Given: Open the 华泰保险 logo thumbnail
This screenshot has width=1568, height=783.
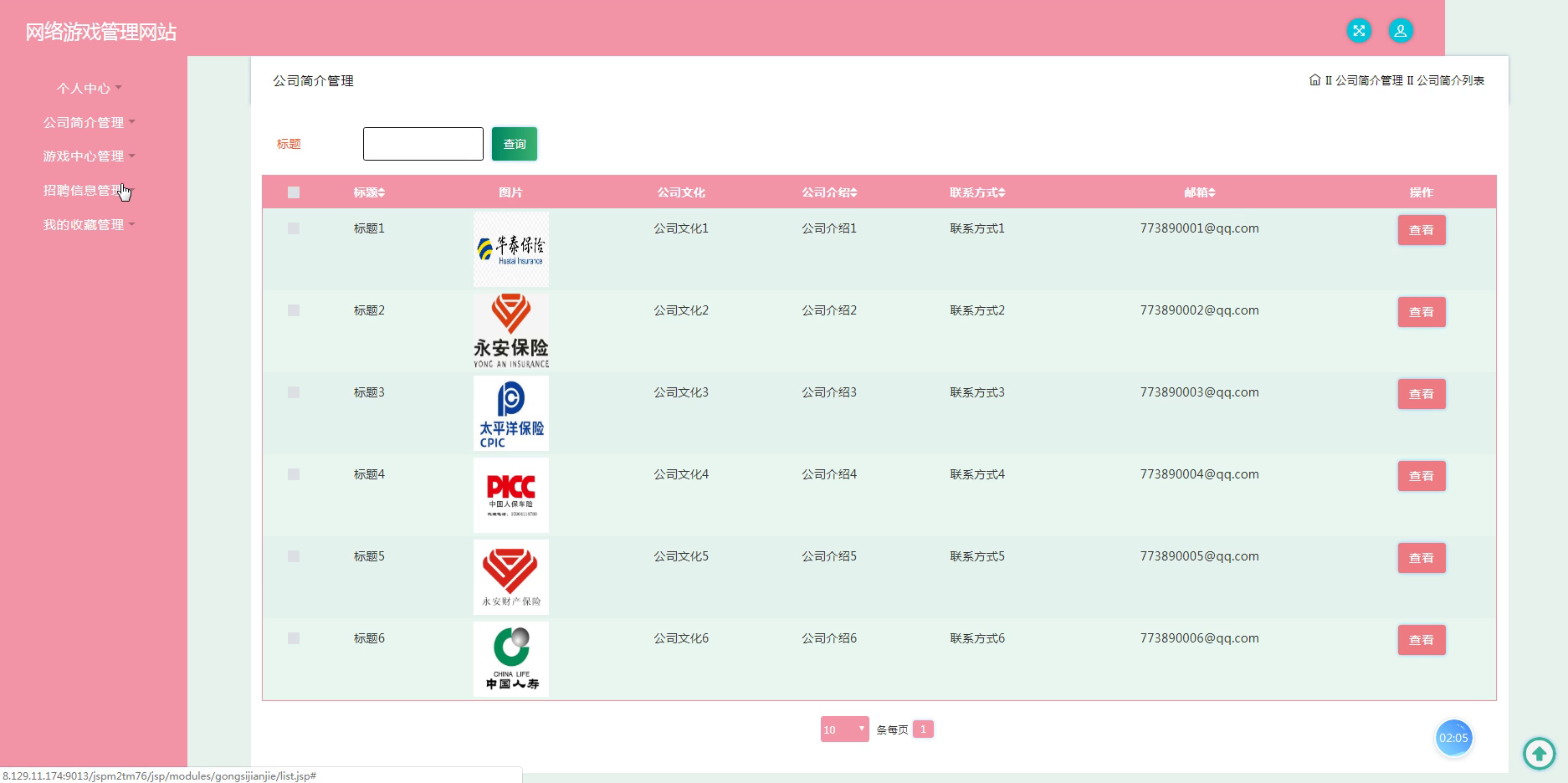Looking at the screenshot, I should coord(511,249).
